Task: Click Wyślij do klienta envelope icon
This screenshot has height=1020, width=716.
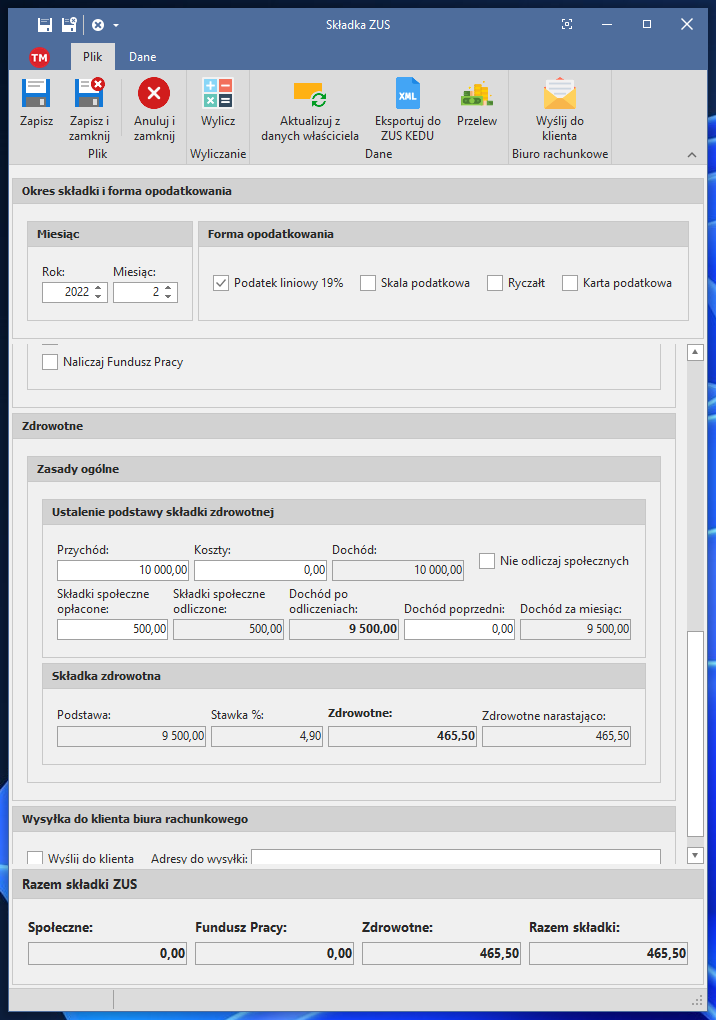Action: 559,95
